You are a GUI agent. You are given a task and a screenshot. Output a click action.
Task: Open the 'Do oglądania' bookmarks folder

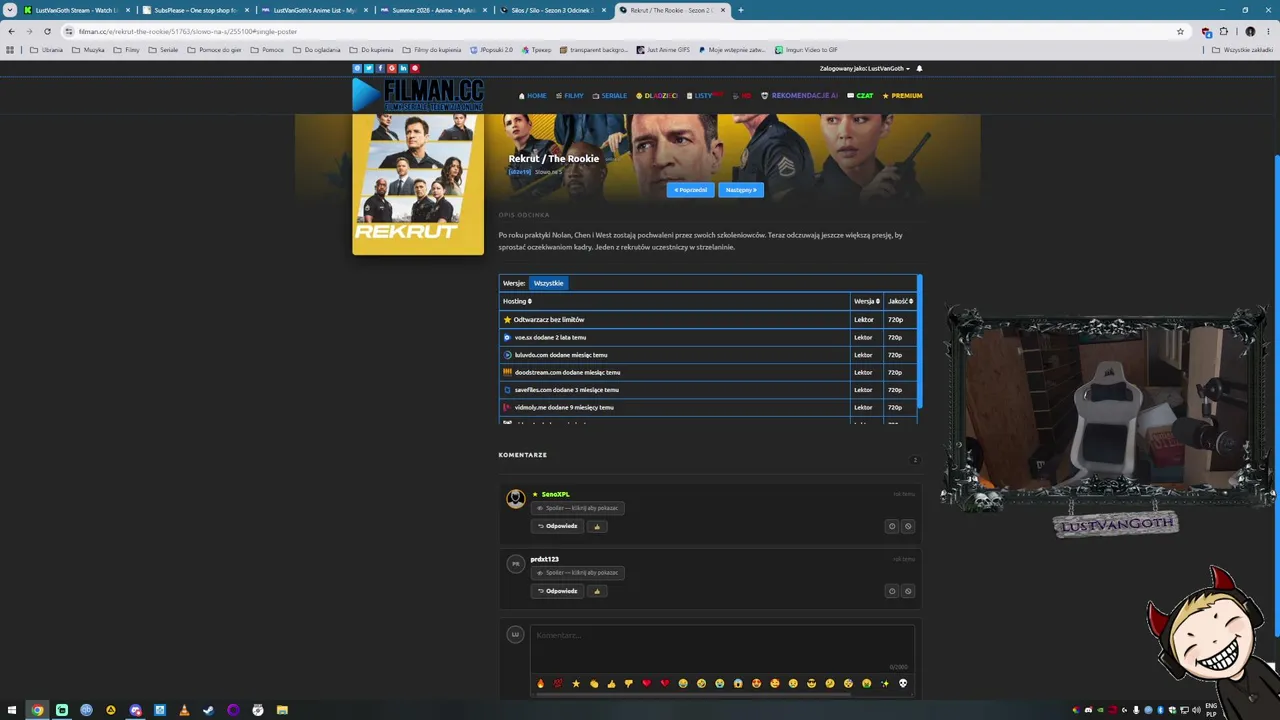pos(316,50)
